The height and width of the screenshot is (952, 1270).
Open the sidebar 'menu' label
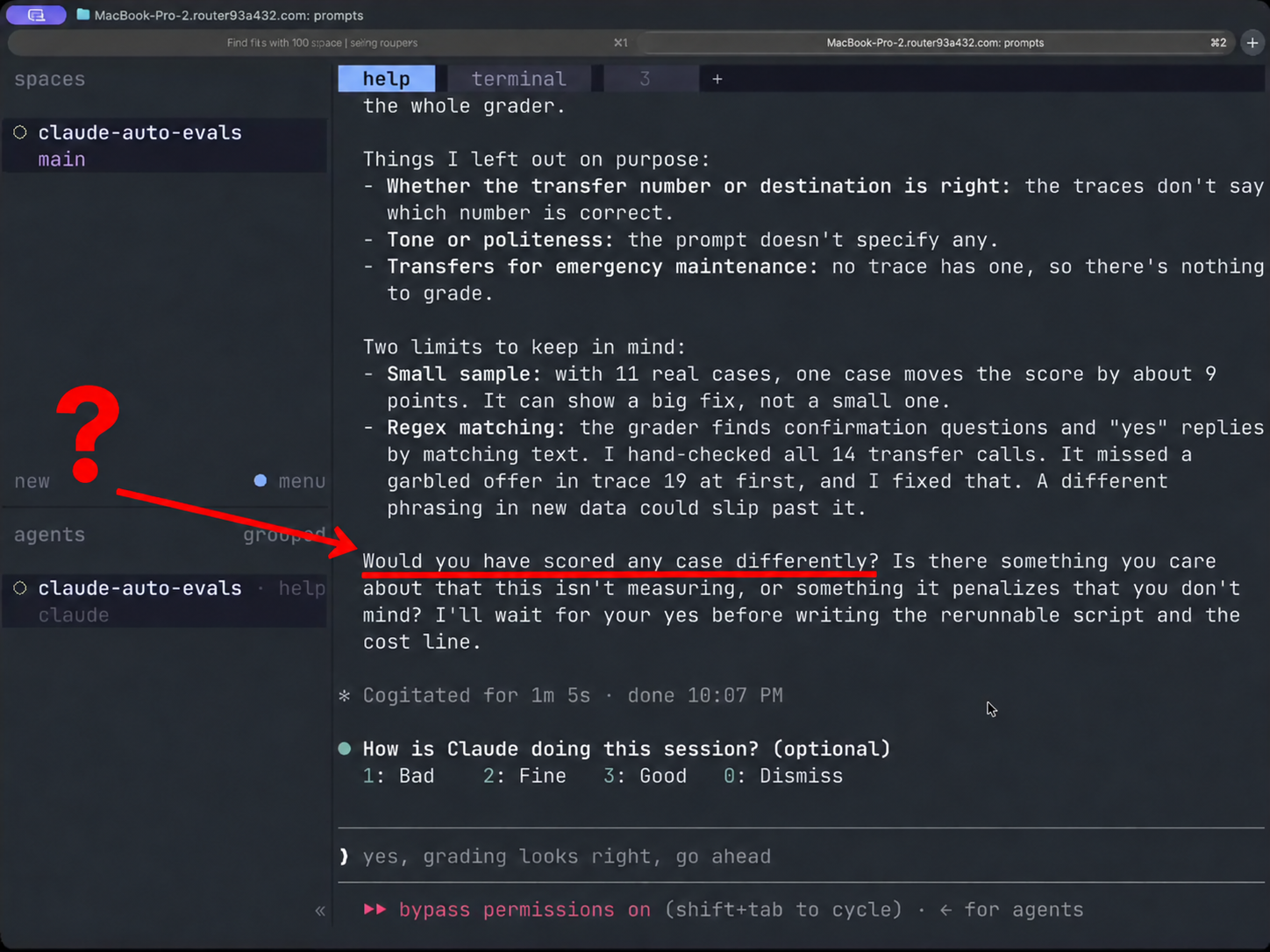[302, 481]
